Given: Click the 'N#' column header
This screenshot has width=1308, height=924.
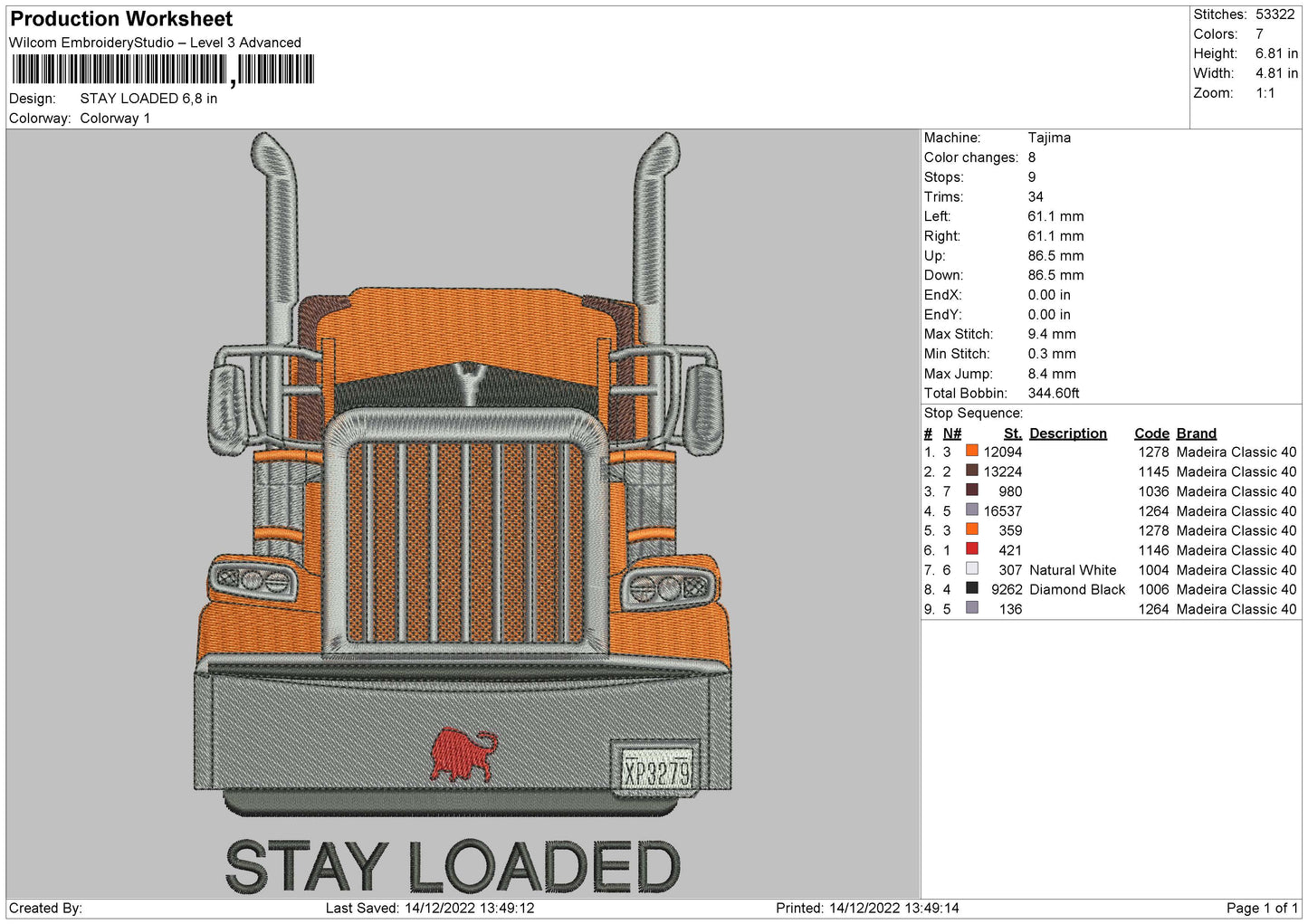Looking at the screenshot, I should point(952,433).
